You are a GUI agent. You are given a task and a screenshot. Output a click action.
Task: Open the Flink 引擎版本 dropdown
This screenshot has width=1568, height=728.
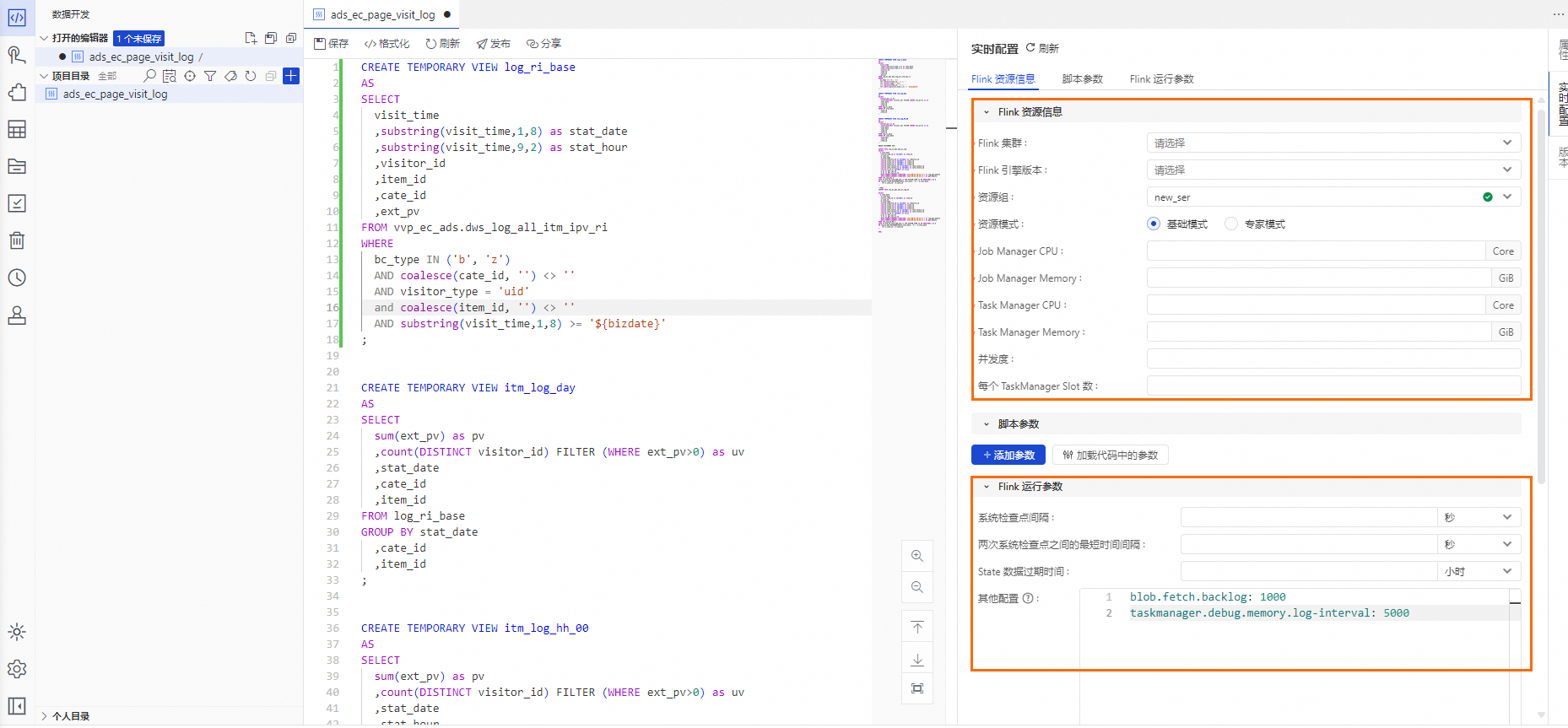click(x=1333, y=170)
